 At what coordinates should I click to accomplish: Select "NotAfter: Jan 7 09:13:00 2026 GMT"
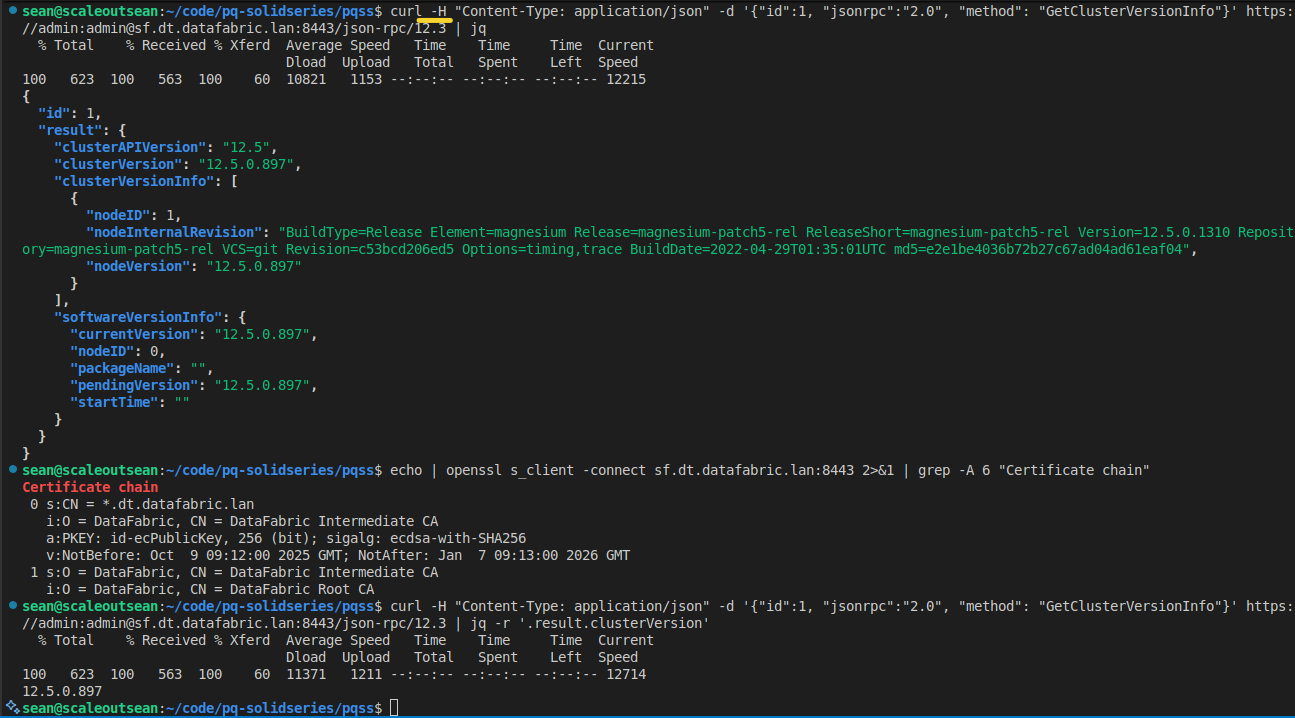(494, 555)
